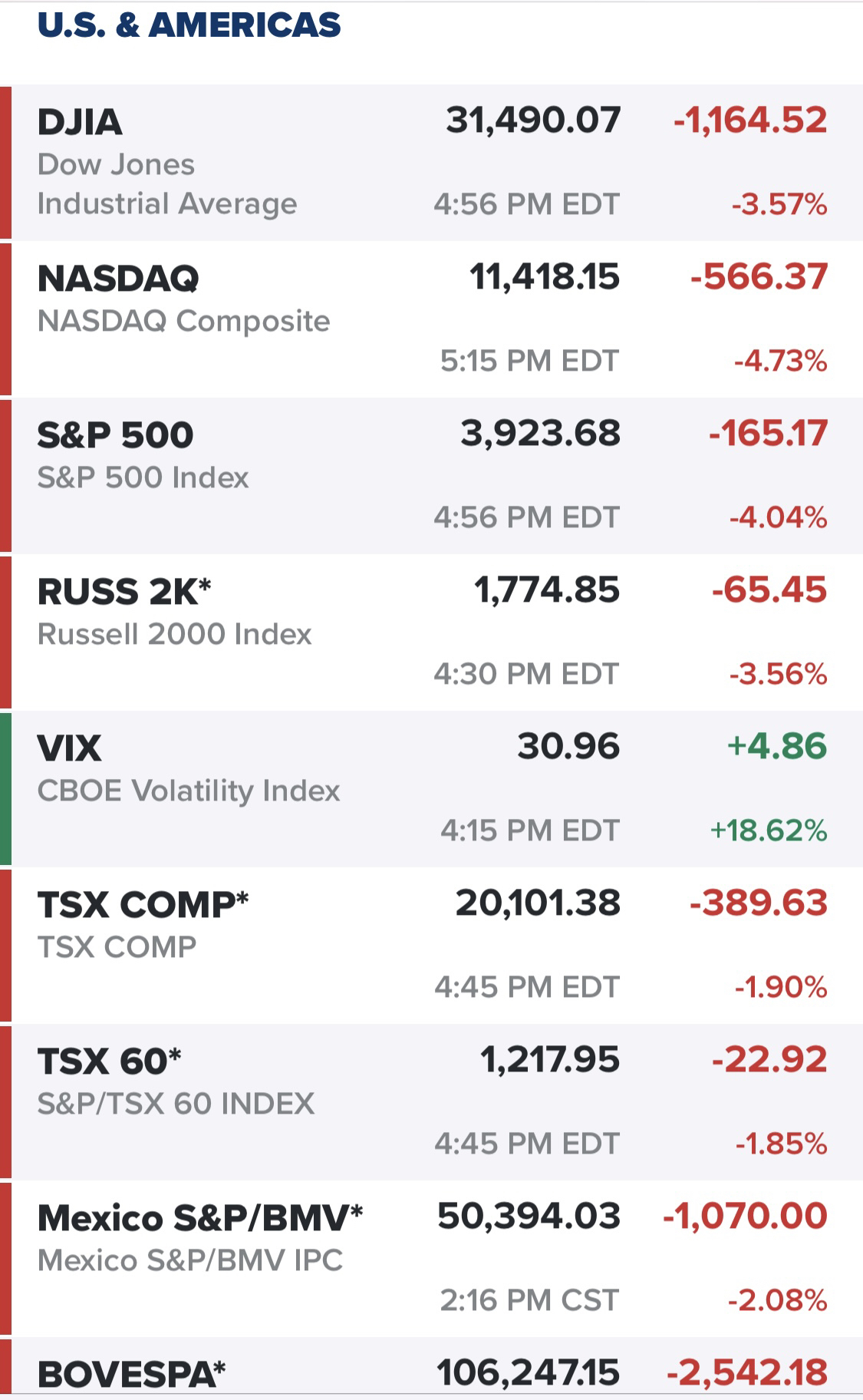Image resolution: width=863 pixels, height=1400 pixels.
Task: Tap the Dow Jones Industrial Average subtitle
Action: coord(167,184)
